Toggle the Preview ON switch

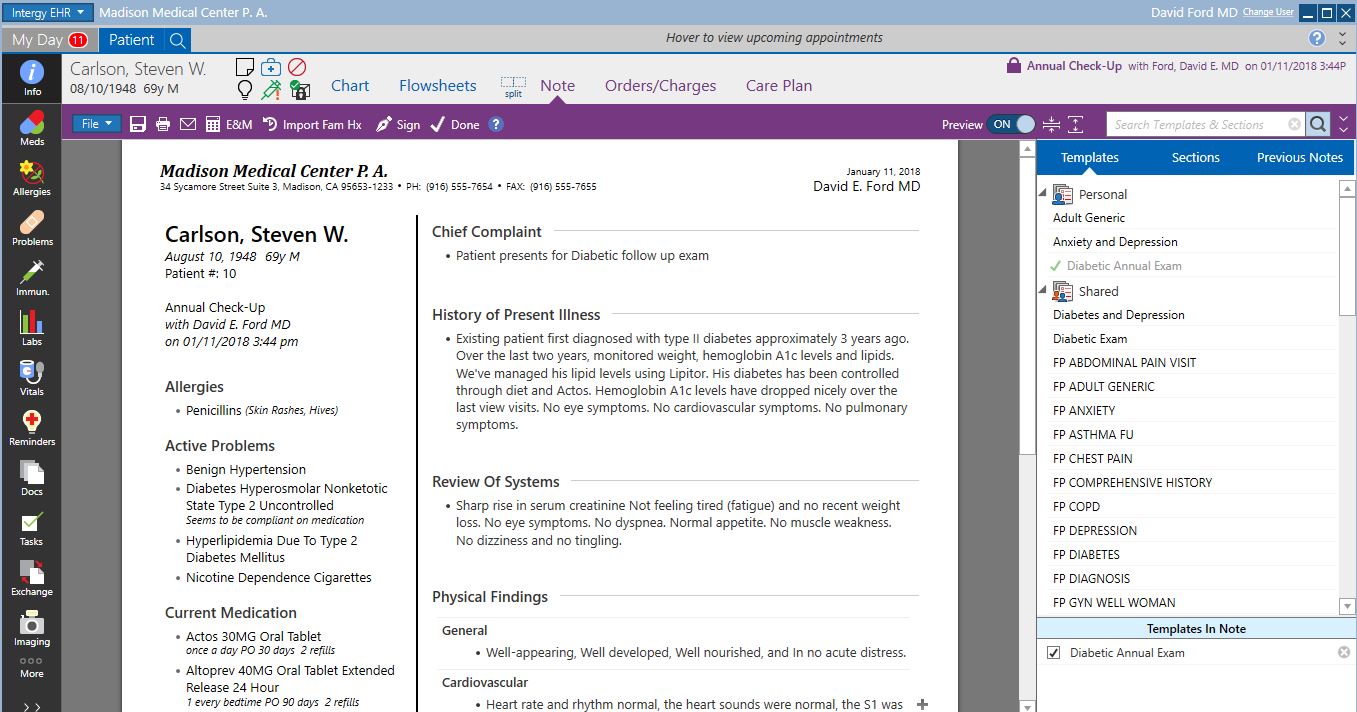(x=1012, y=125)
